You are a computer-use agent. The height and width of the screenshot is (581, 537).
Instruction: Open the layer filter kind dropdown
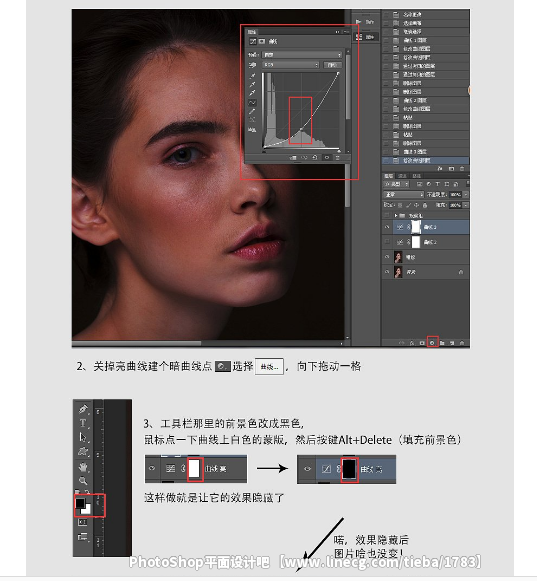tap(396, 184)
